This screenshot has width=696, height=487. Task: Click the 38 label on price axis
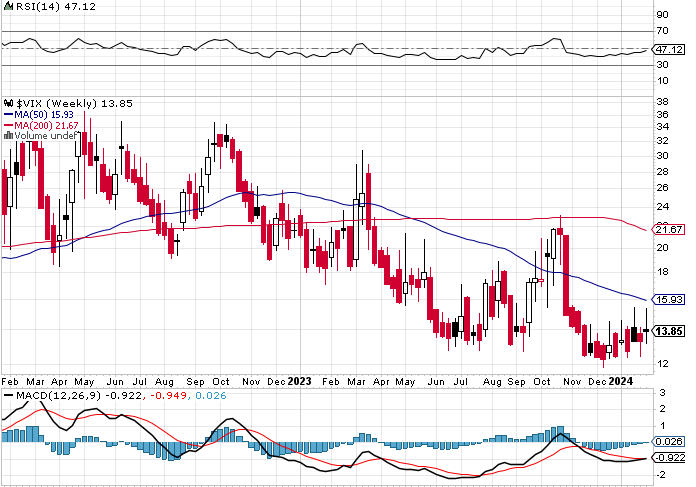[661, 101]
